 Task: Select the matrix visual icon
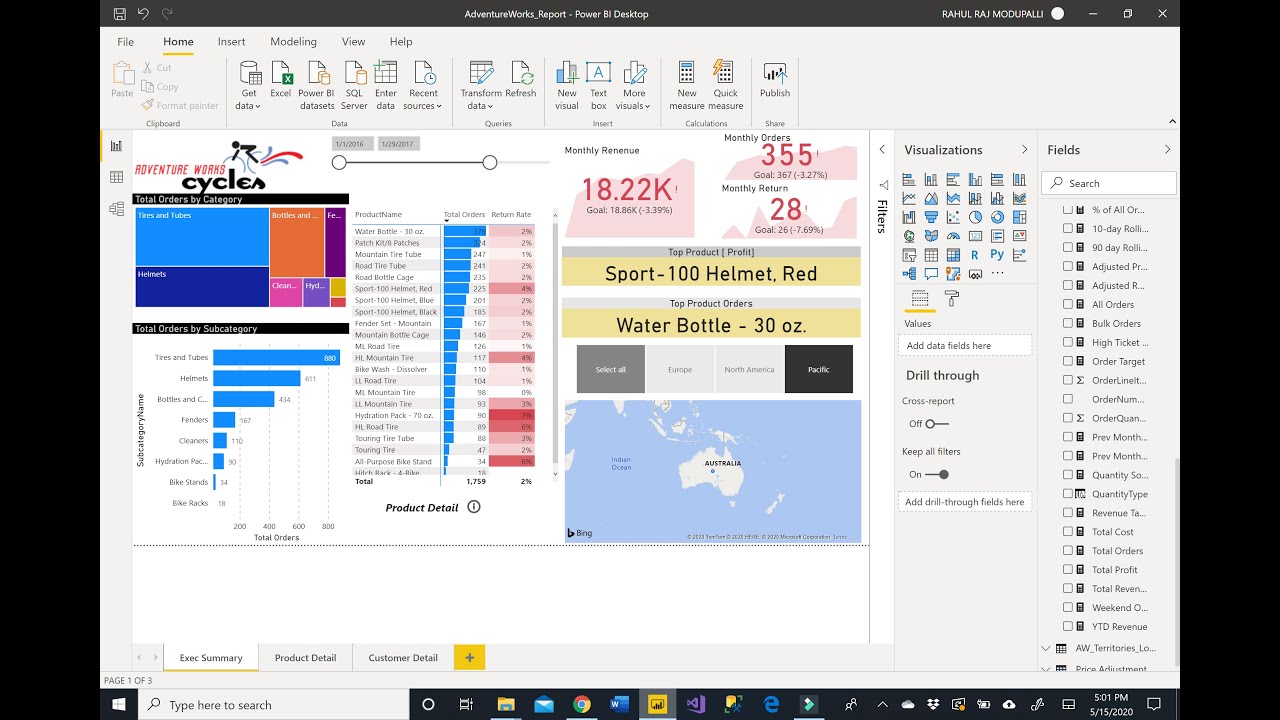953,255
